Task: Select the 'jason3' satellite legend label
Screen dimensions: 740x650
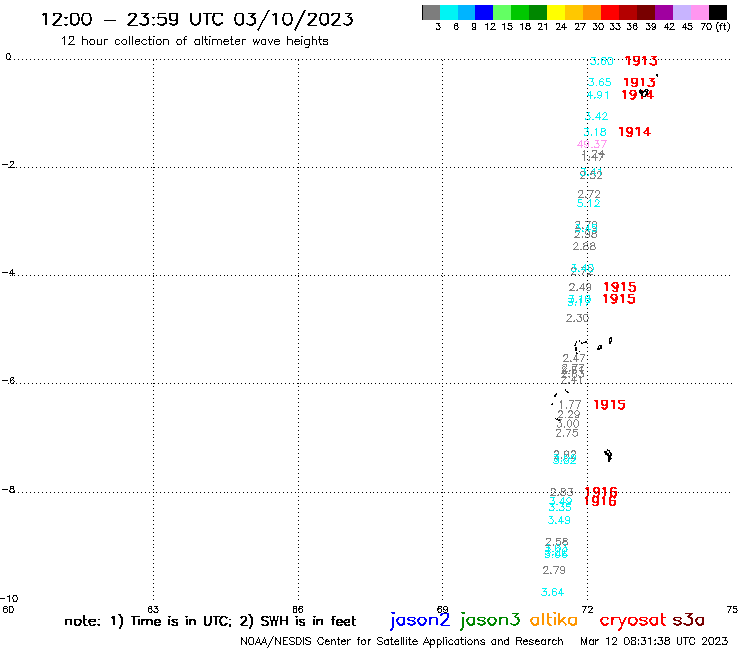Action: (x=490, y=620)
